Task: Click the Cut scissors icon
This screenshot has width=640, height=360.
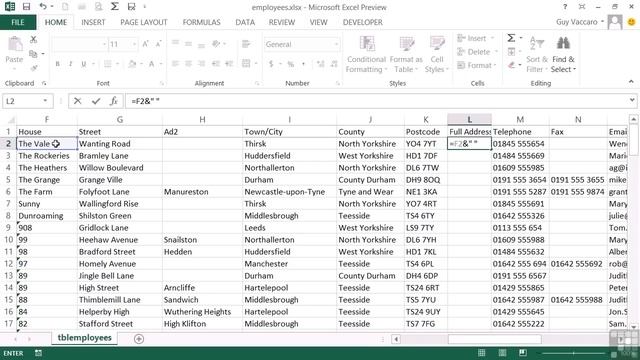Action: point(33,39)
